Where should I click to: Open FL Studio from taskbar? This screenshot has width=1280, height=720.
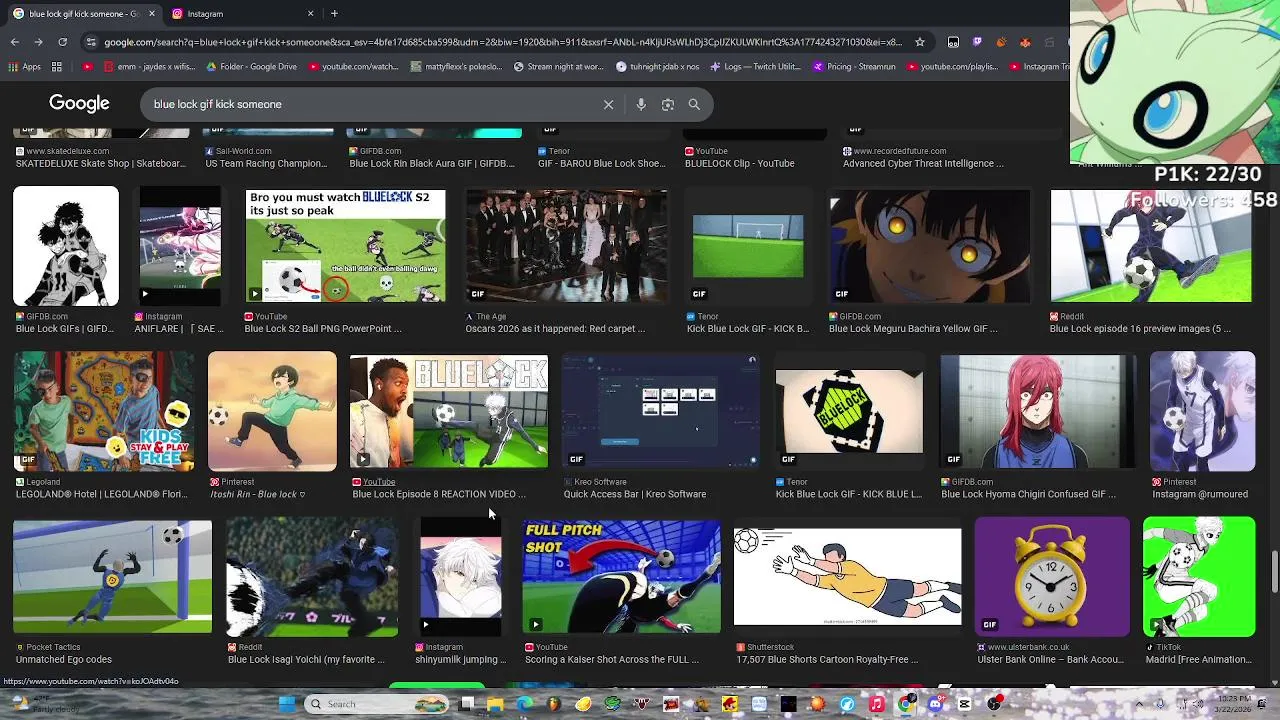click(554, 704)
